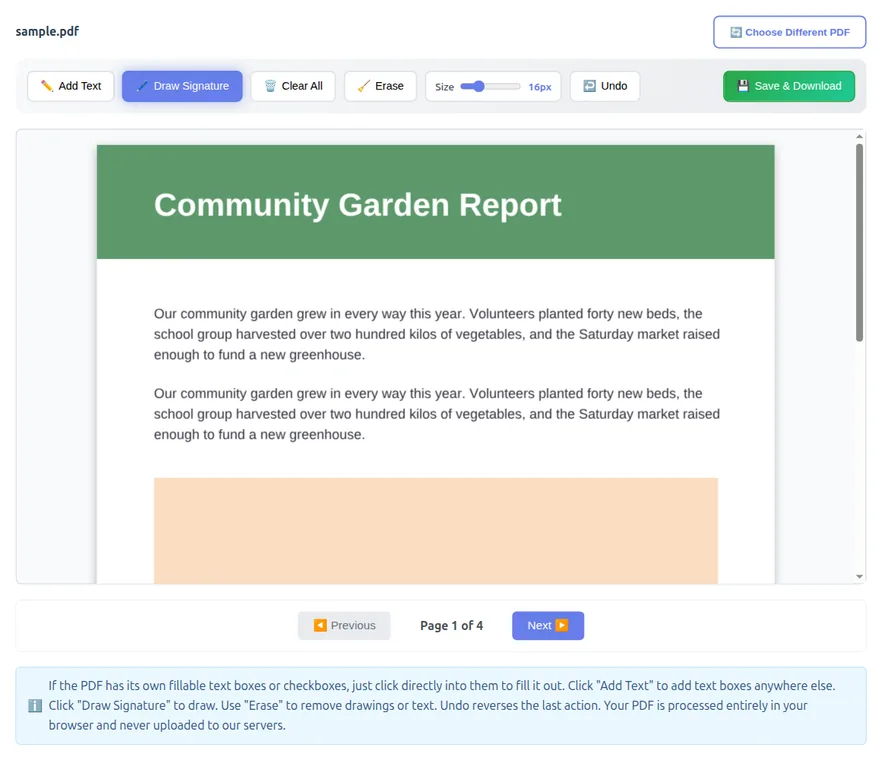Click the scroll down arrow of the PDF viewer
Image resolution: width=882 pixels, height=760 pixels.
coord(859,577)
